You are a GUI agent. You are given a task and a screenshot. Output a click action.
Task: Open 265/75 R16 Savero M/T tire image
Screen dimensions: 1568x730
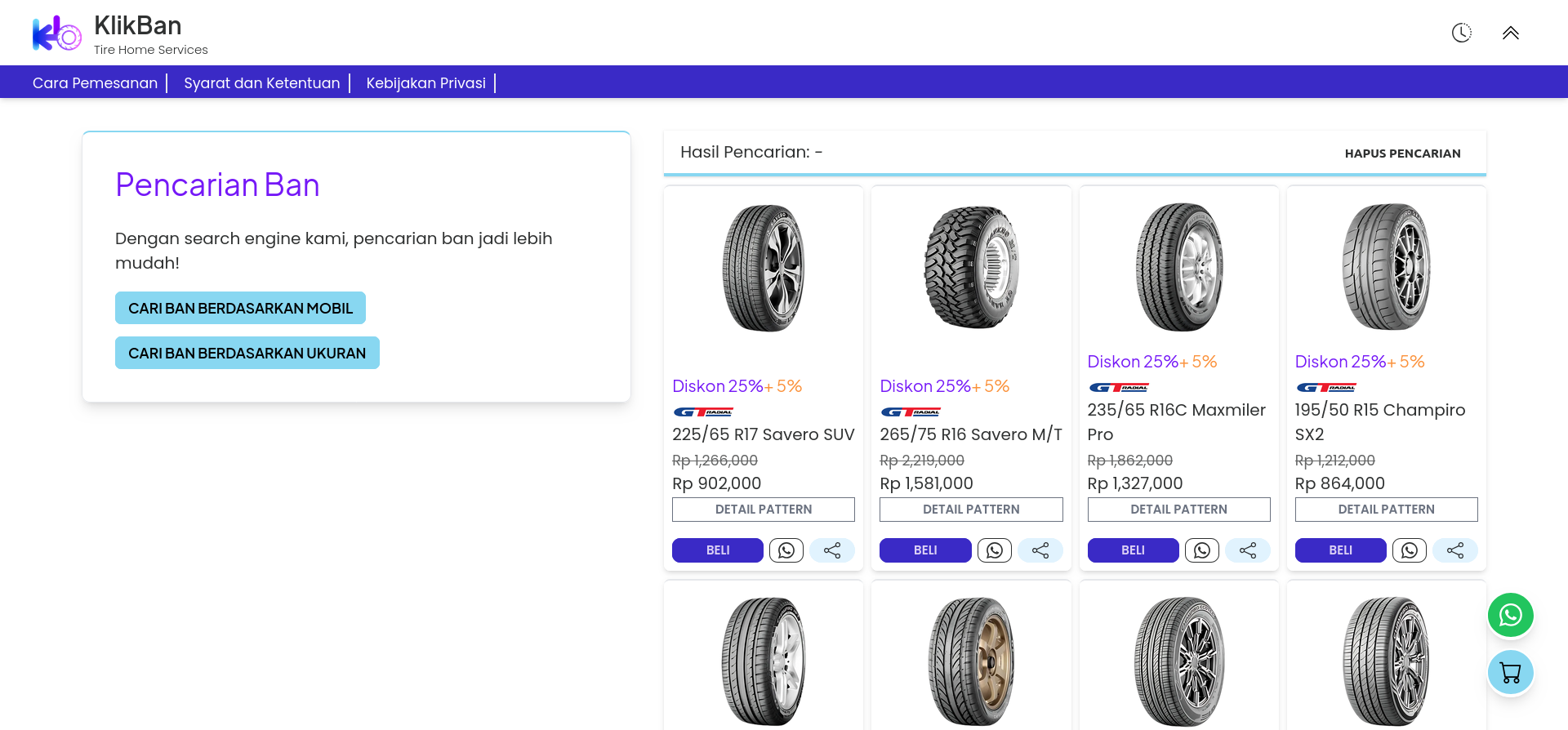[971, 268]
